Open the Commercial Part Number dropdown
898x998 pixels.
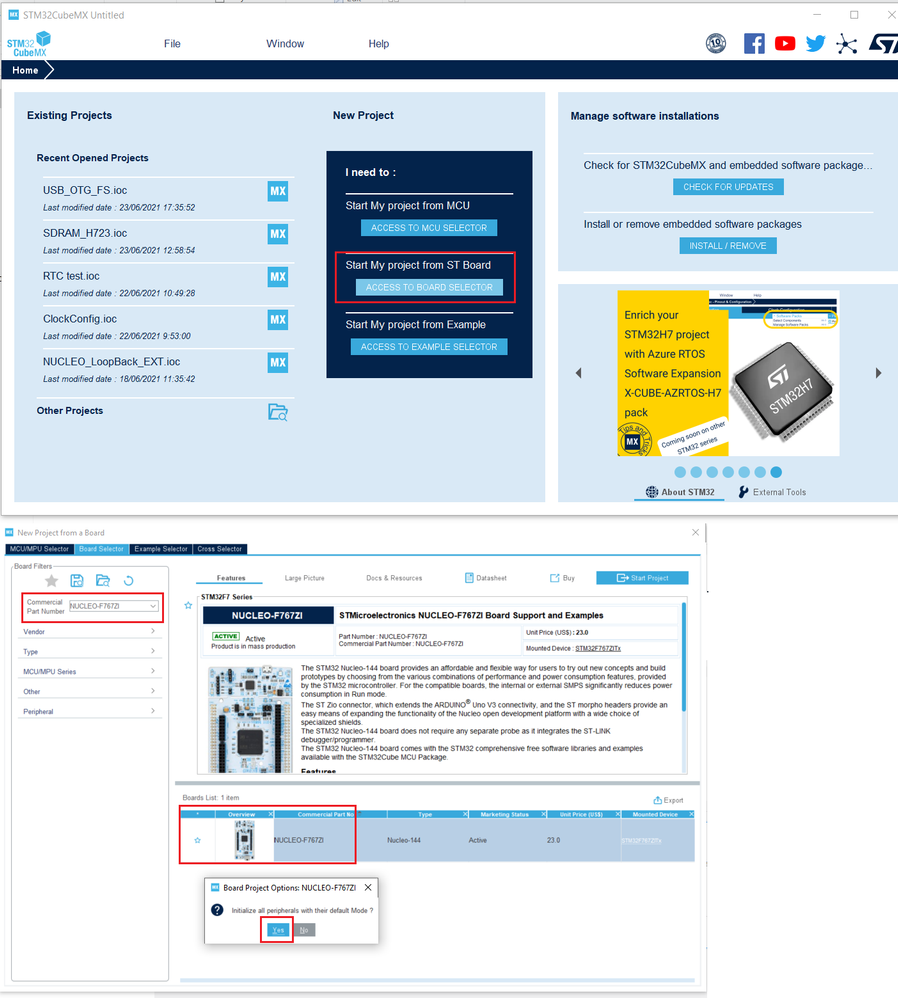click(x=153, y=606)
